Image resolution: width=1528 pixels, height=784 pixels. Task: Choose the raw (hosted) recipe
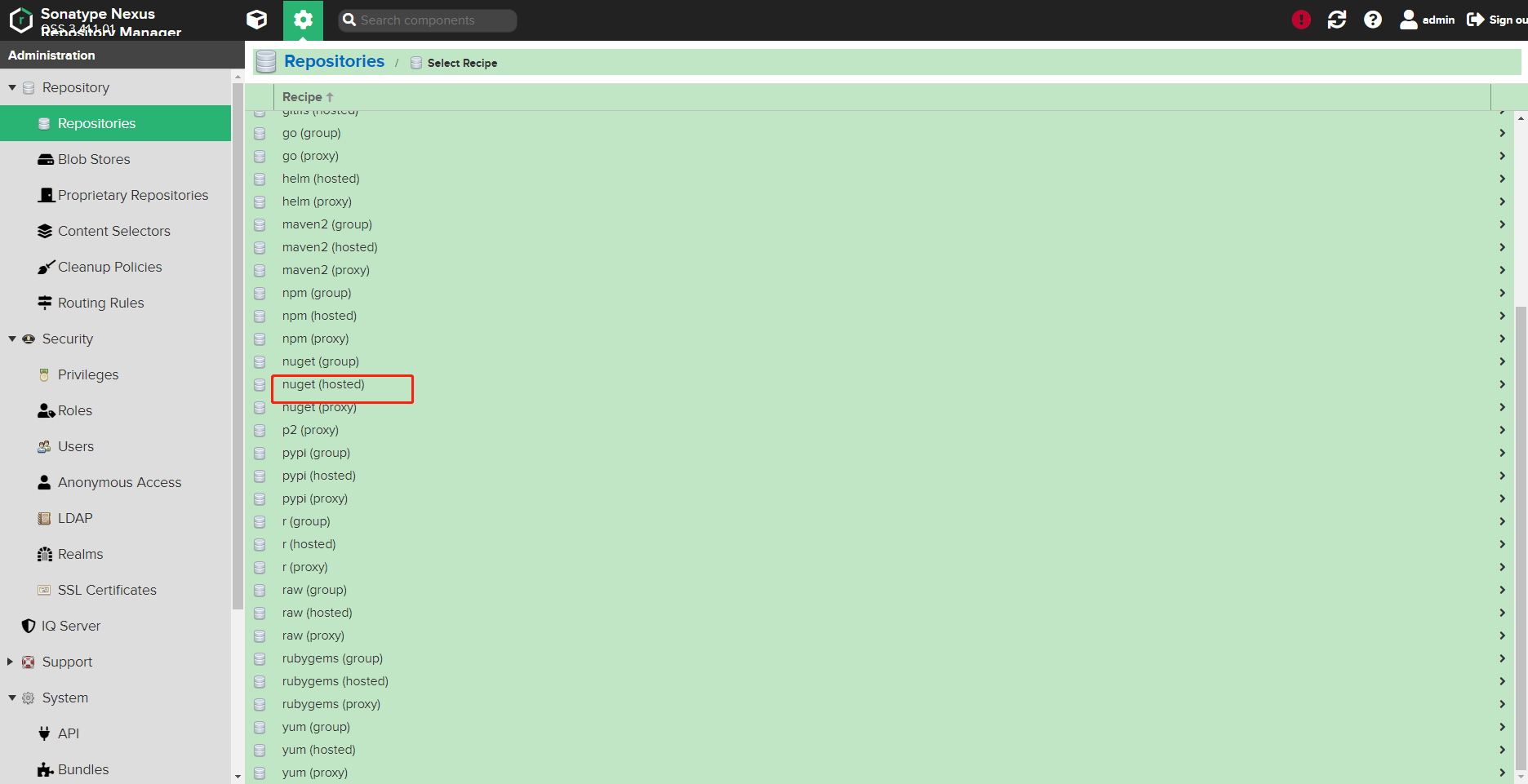tap(317, 613)
